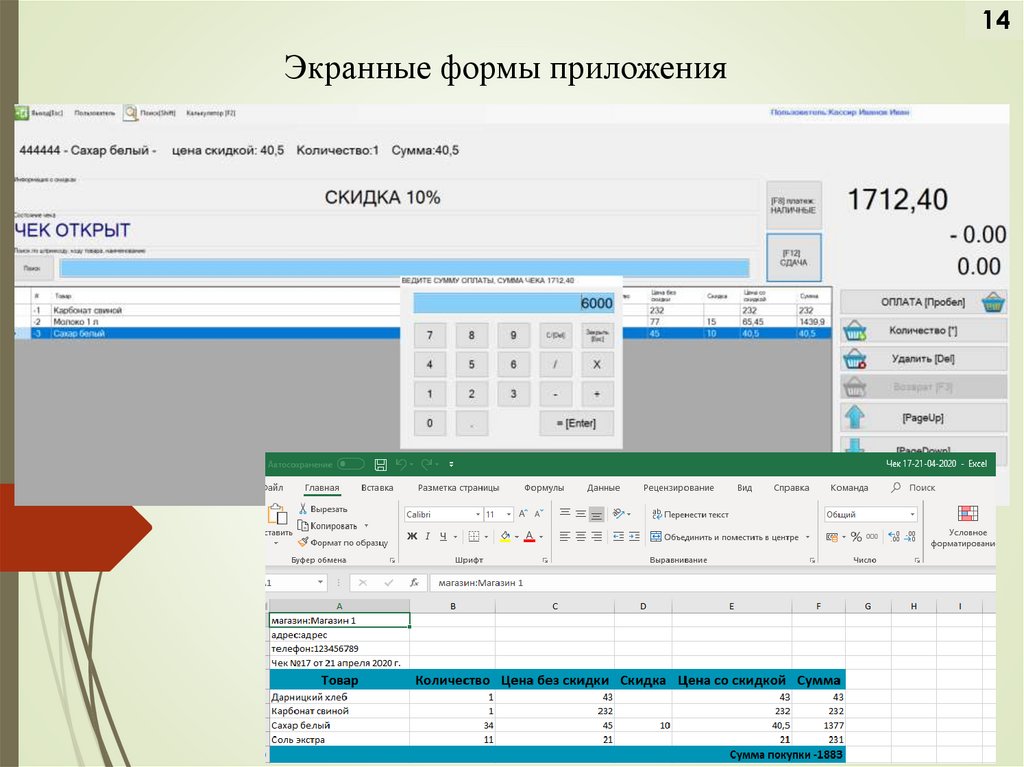Open the Рецензирование ribbon tab
This screenshot has height=767, width=1024.
click(x=679, y=487)
